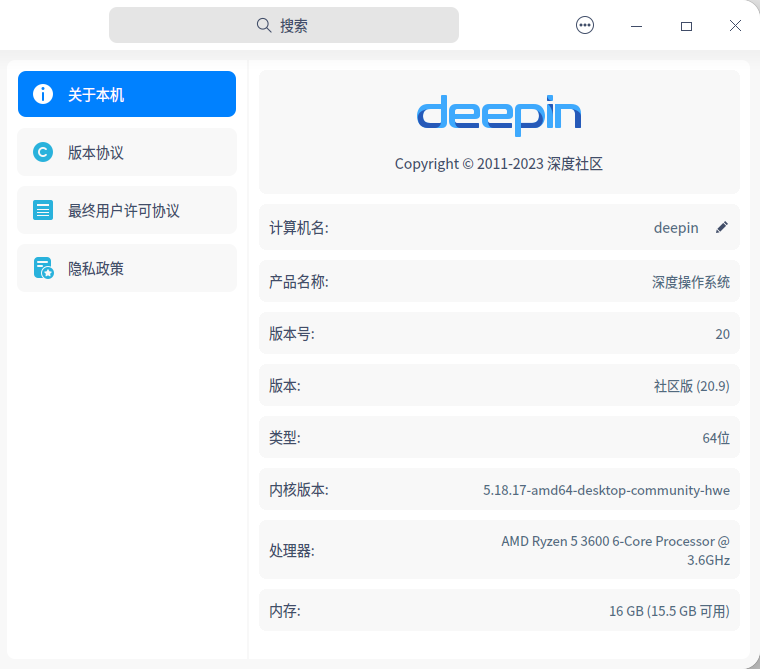Close the control center window
760x669 pixels.
pyautogui.click(x=735, y=26)
